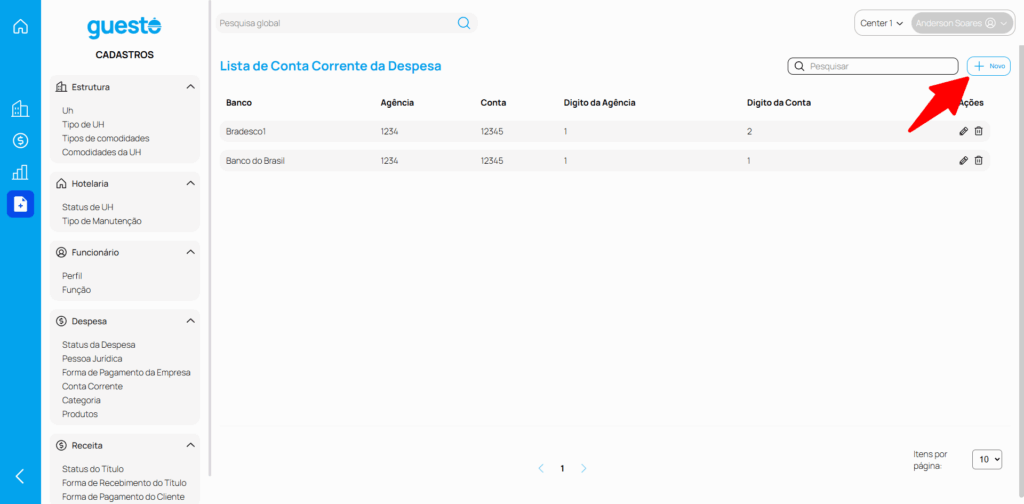Image resolution: width=1024 pixels, height=504 pixels.
Task: Click the global search magnifier icon
Action: (463, 23)
